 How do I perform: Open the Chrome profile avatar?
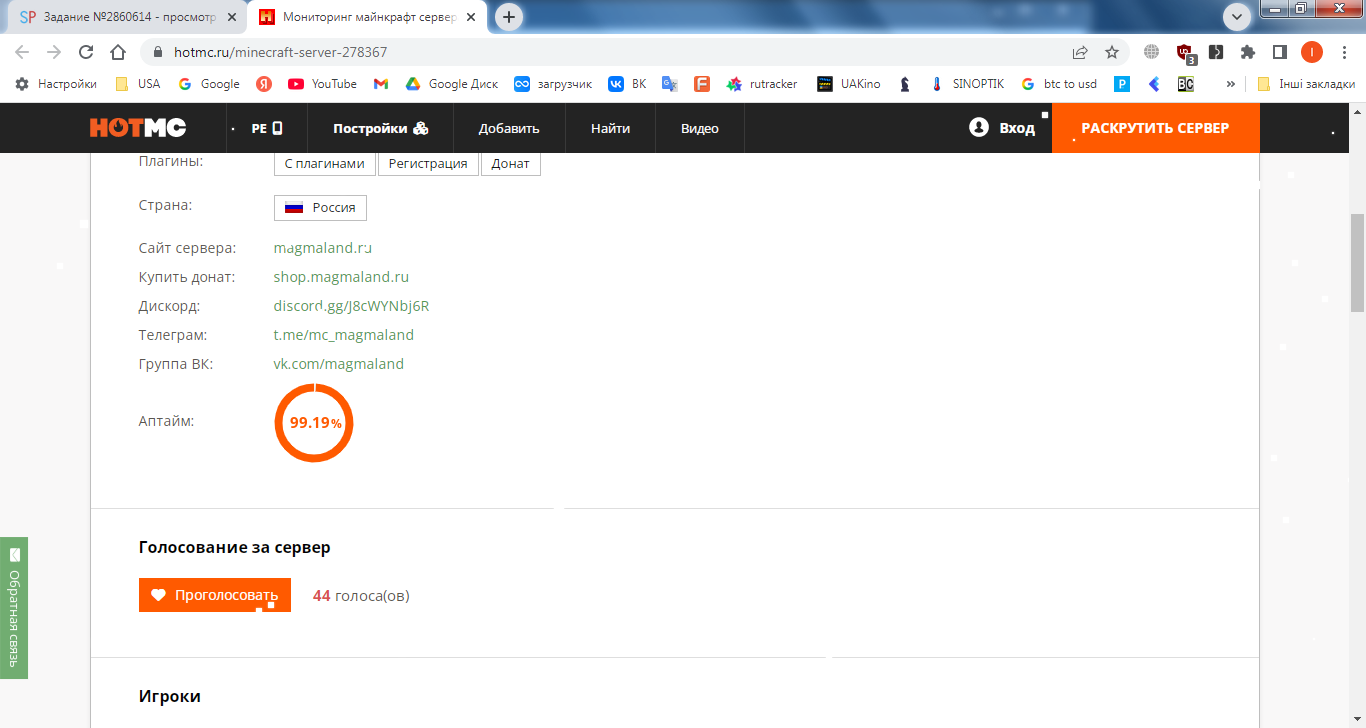click(x=1311, y=52)
